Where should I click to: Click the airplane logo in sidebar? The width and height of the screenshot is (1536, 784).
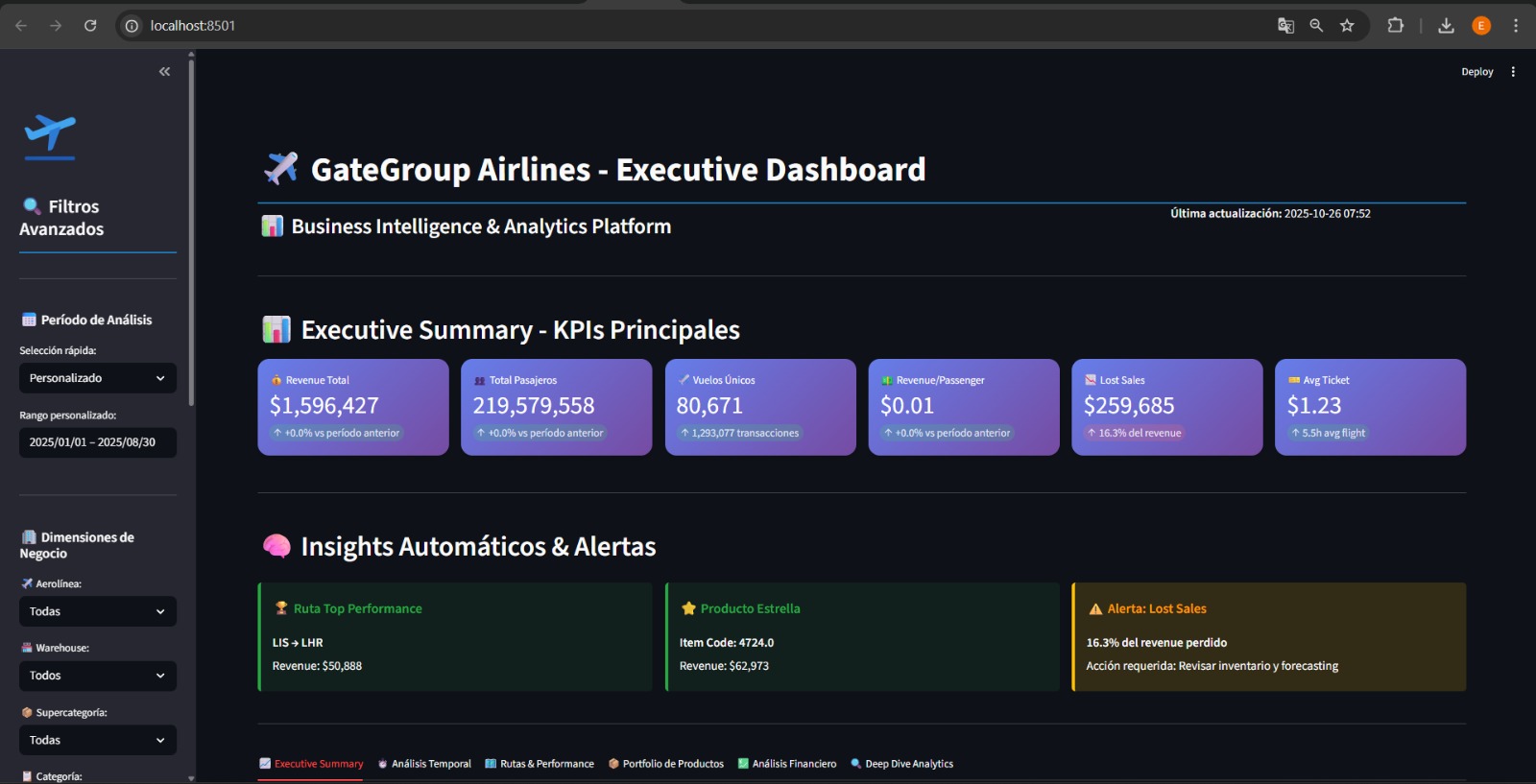[50, 136]
